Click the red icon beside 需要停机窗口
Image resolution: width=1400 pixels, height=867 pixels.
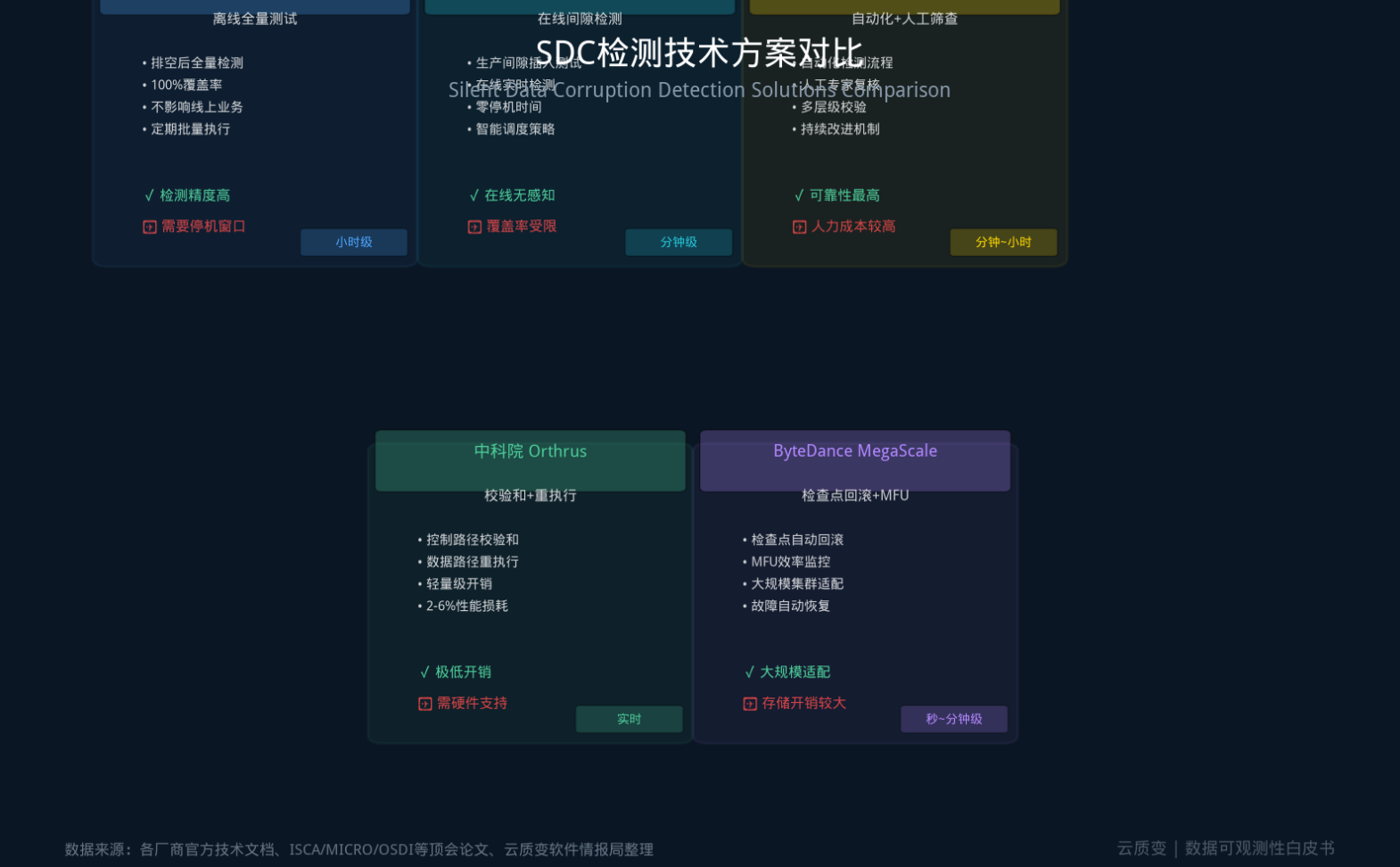150,227
